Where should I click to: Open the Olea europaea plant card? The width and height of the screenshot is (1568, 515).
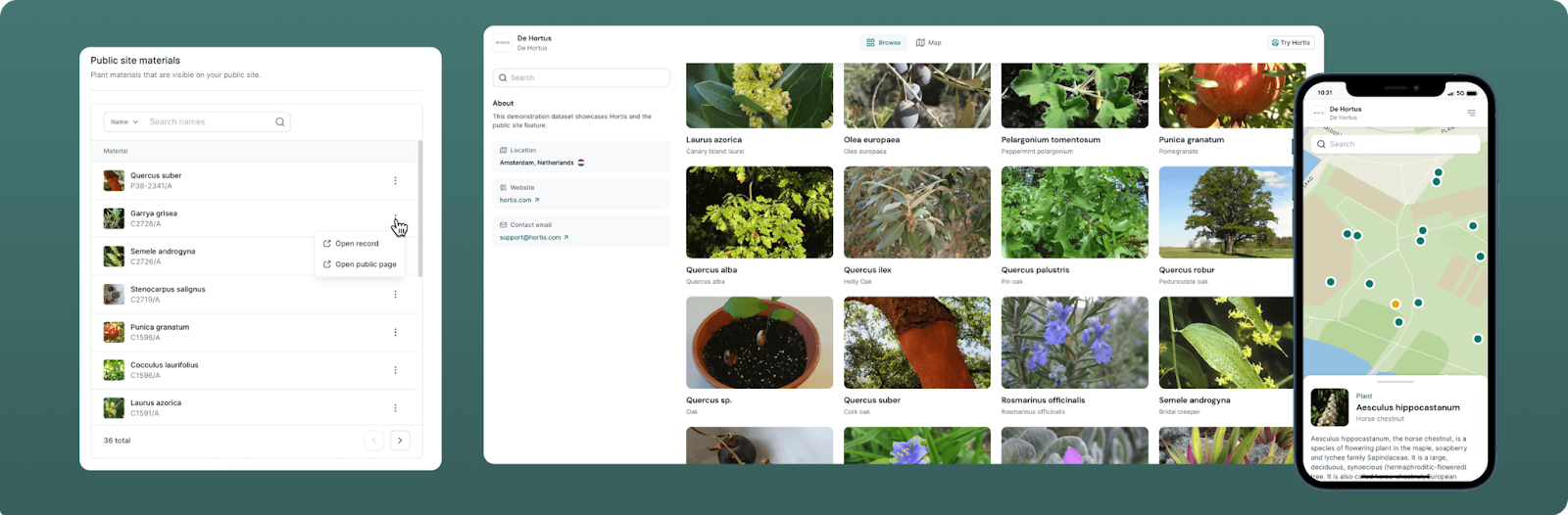pyautogui.click(x=917, y=109)
